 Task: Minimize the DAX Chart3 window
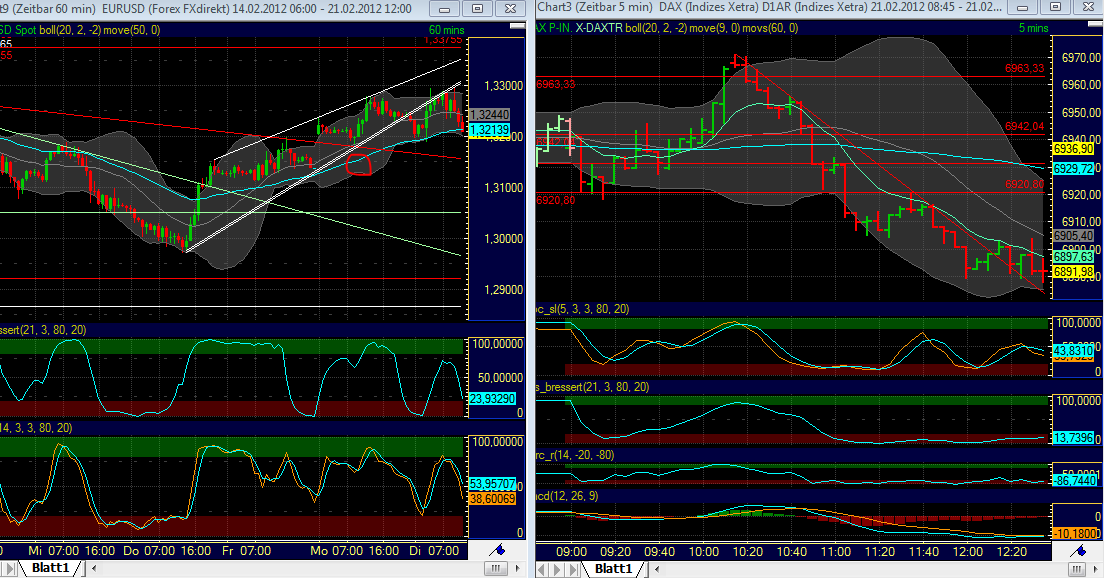coord(1022,8)
